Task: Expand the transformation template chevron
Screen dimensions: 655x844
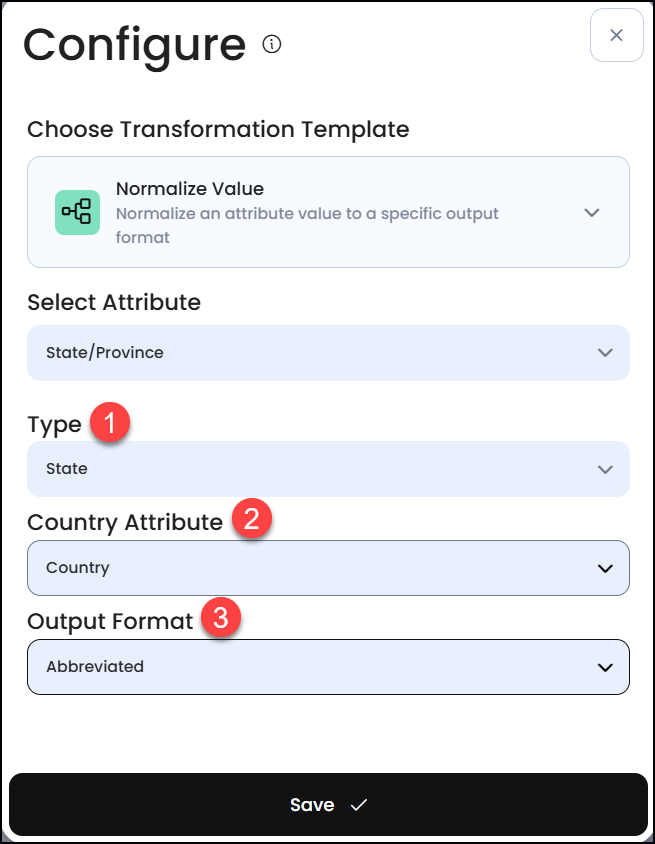Action: tap(592, 212)
